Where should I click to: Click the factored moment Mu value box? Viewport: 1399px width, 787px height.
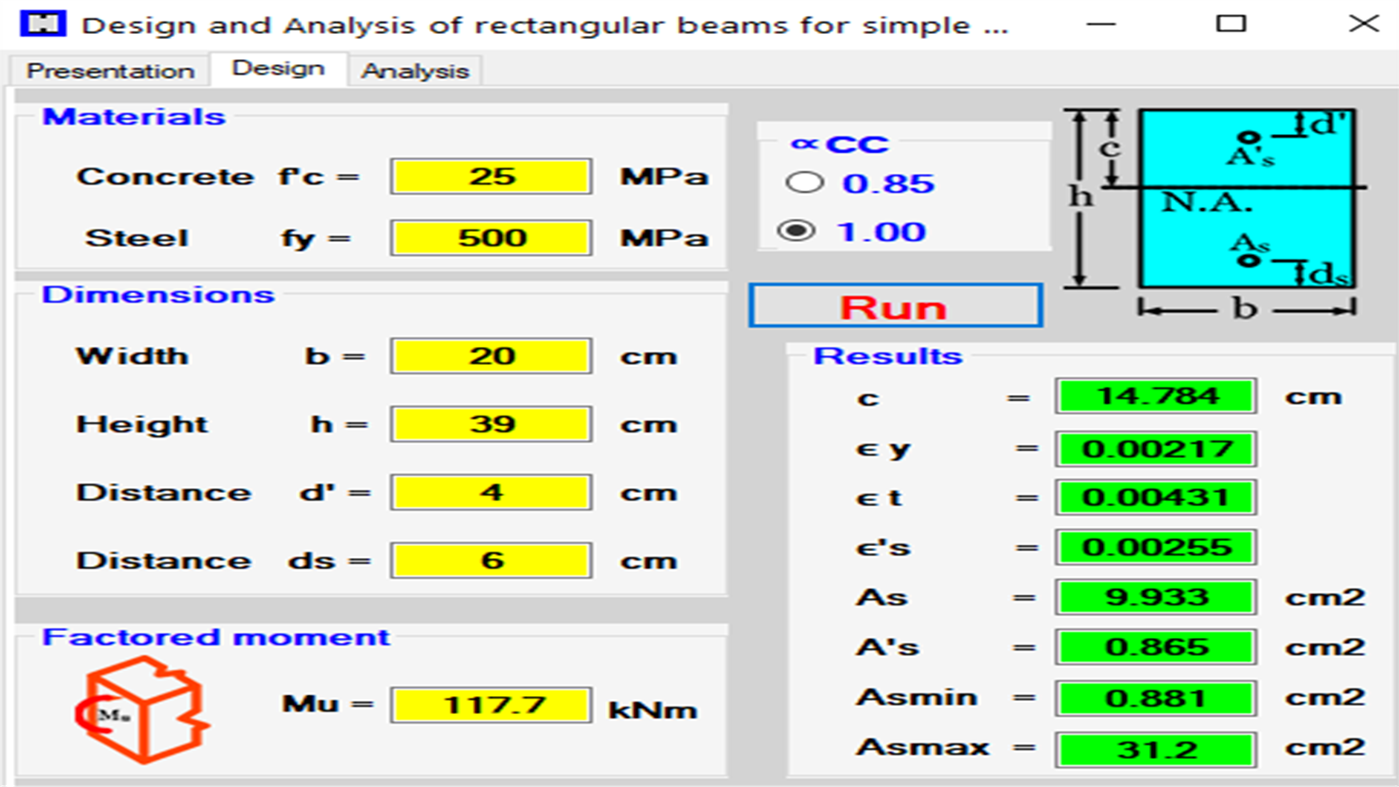point(491,706)
